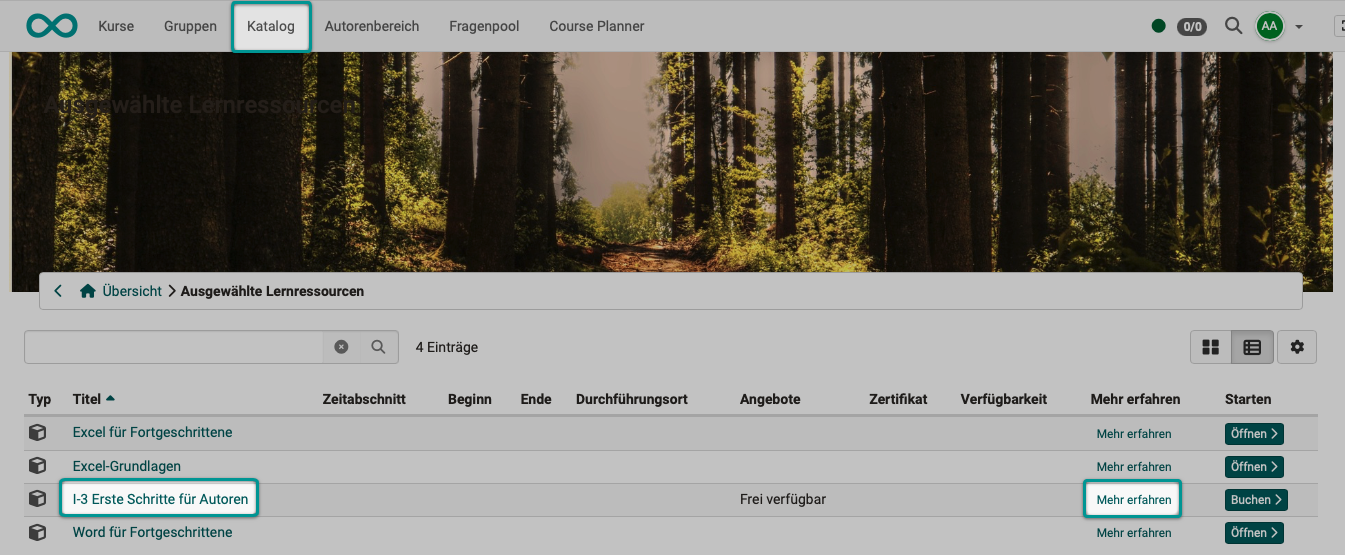Click the Zertifikat column header
Image resolution: width=1345 pixels, height=555 pixels.
(899, 399)
